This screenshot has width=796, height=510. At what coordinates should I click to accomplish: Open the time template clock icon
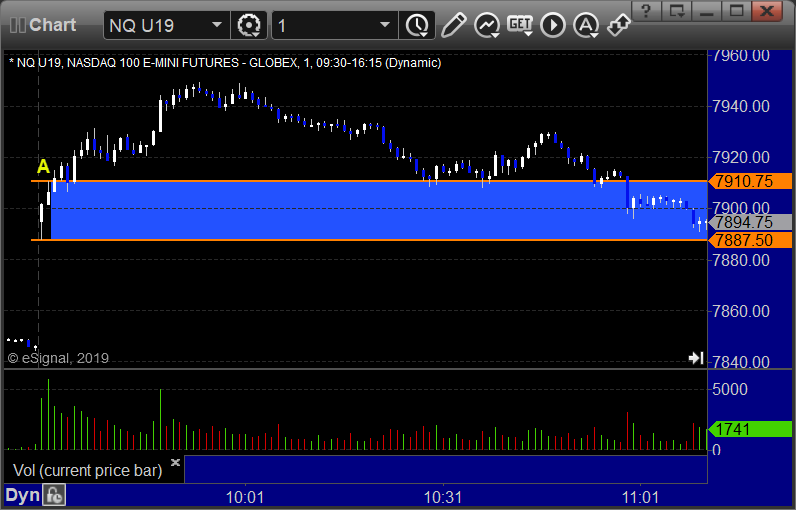click(417, 25)
